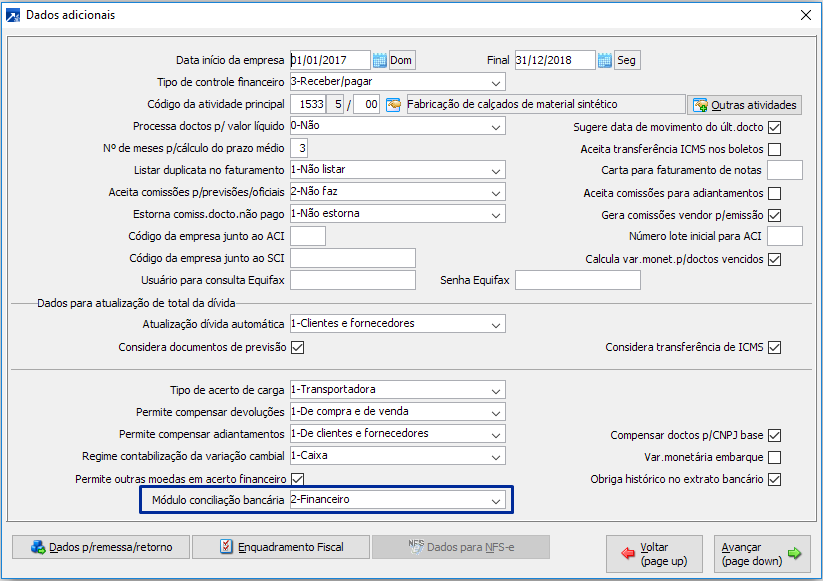Viewport: 823px width, 581px height.
Task: Enable Aceita comissões para adiantamentos
Action: pyautogui.click(x=775, y=193)
